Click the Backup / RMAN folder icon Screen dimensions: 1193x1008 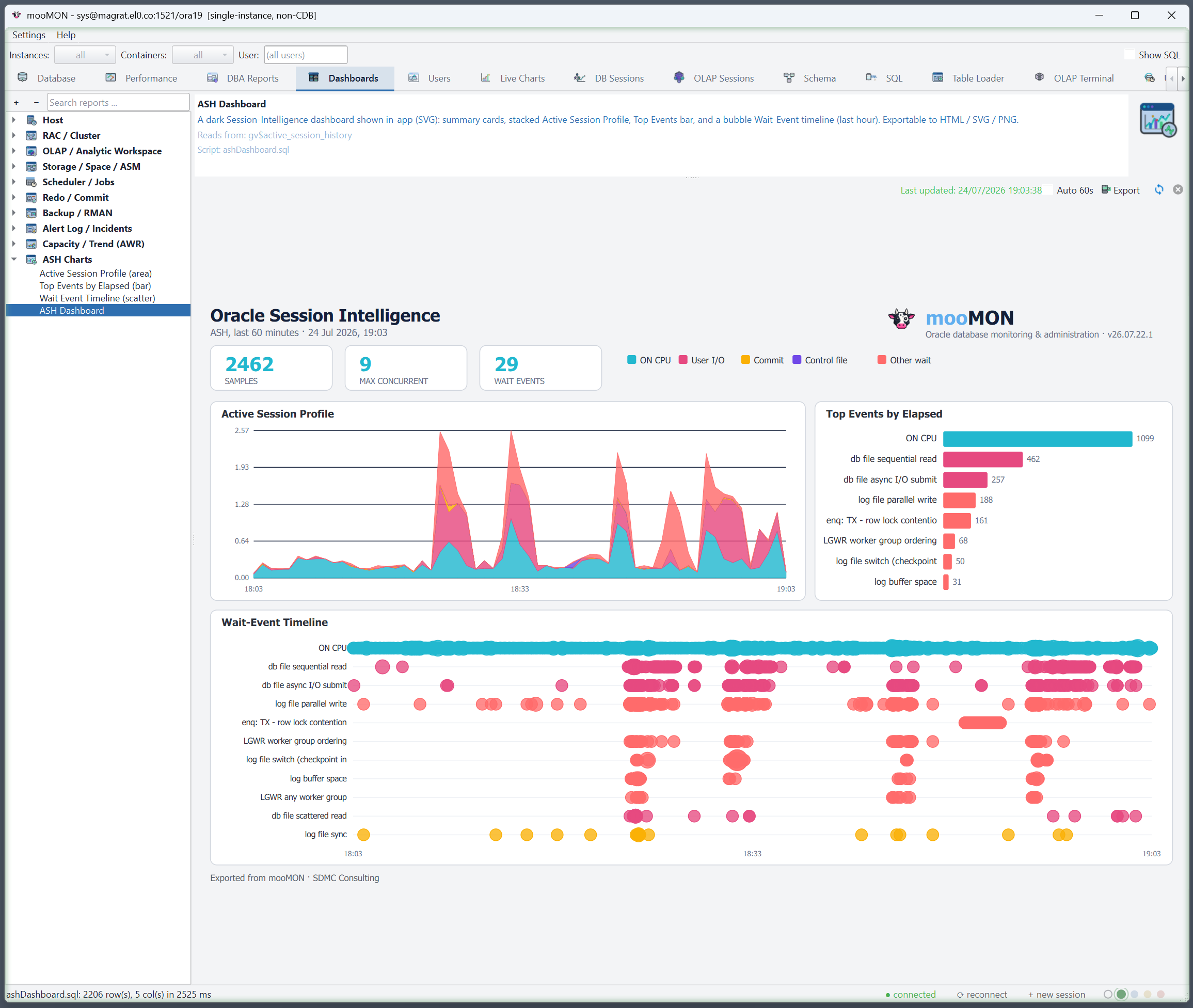point(32,213)
